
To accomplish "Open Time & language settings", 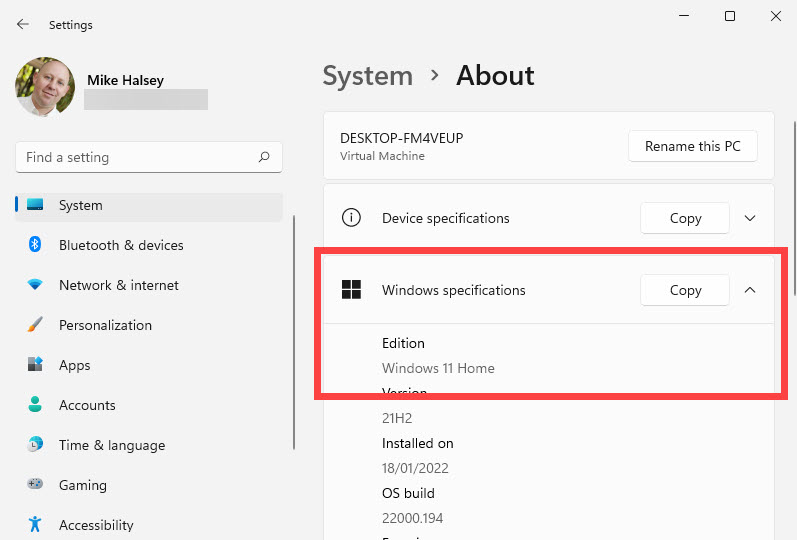I will [x=148, y=445].
